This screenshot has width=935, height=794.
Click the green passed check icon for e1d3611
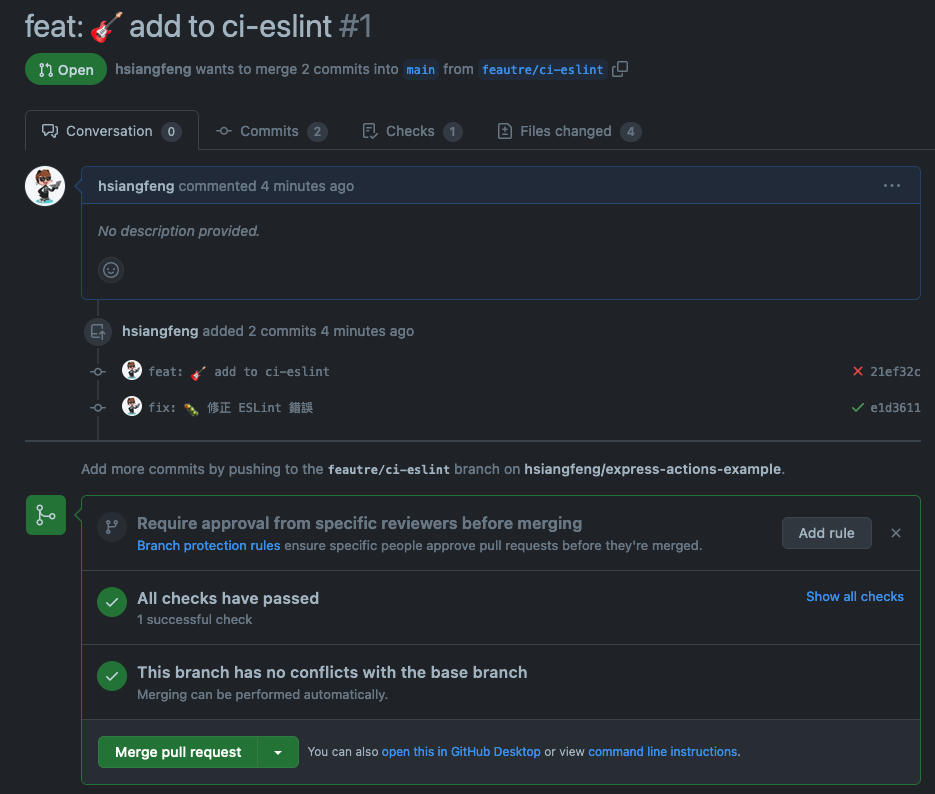click(857, 407)
